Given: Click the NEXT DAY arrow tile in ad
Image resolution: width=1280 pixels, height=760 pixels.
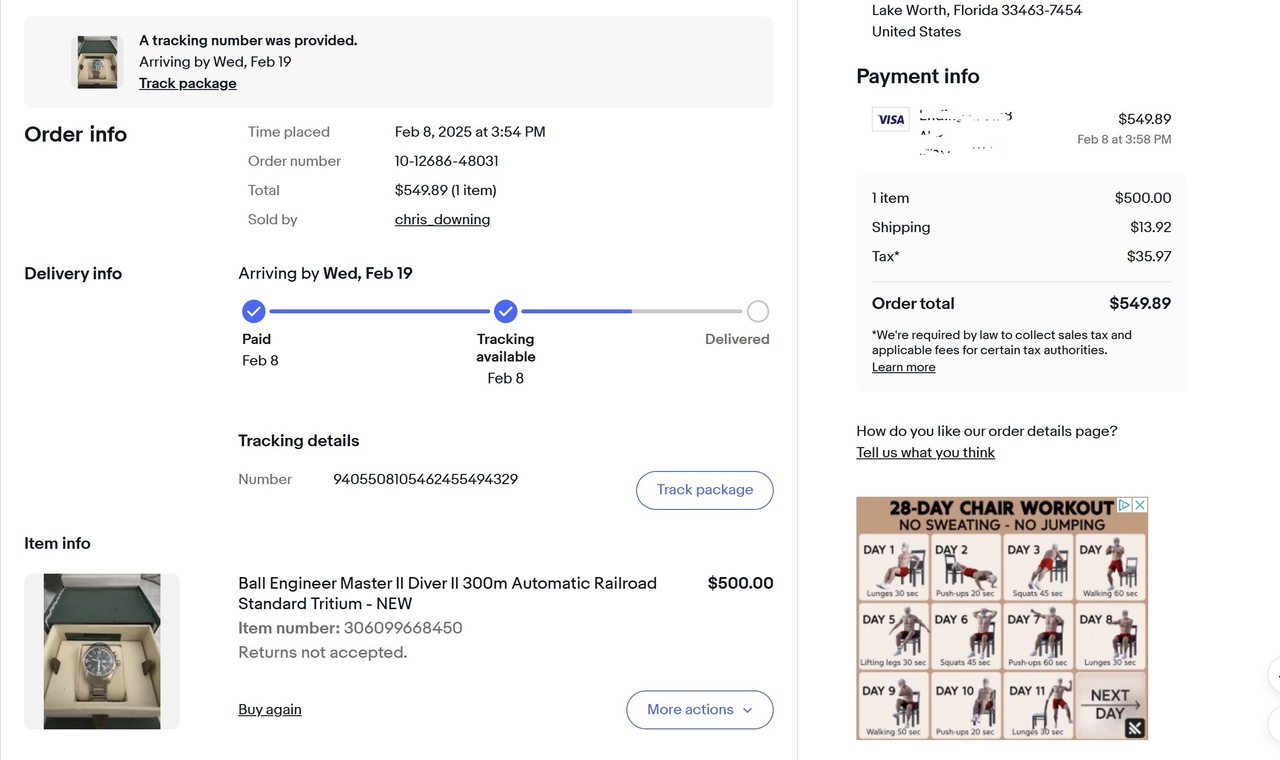Looking at the screenshot, I should pyautogui.click(x=1110, y=703).
